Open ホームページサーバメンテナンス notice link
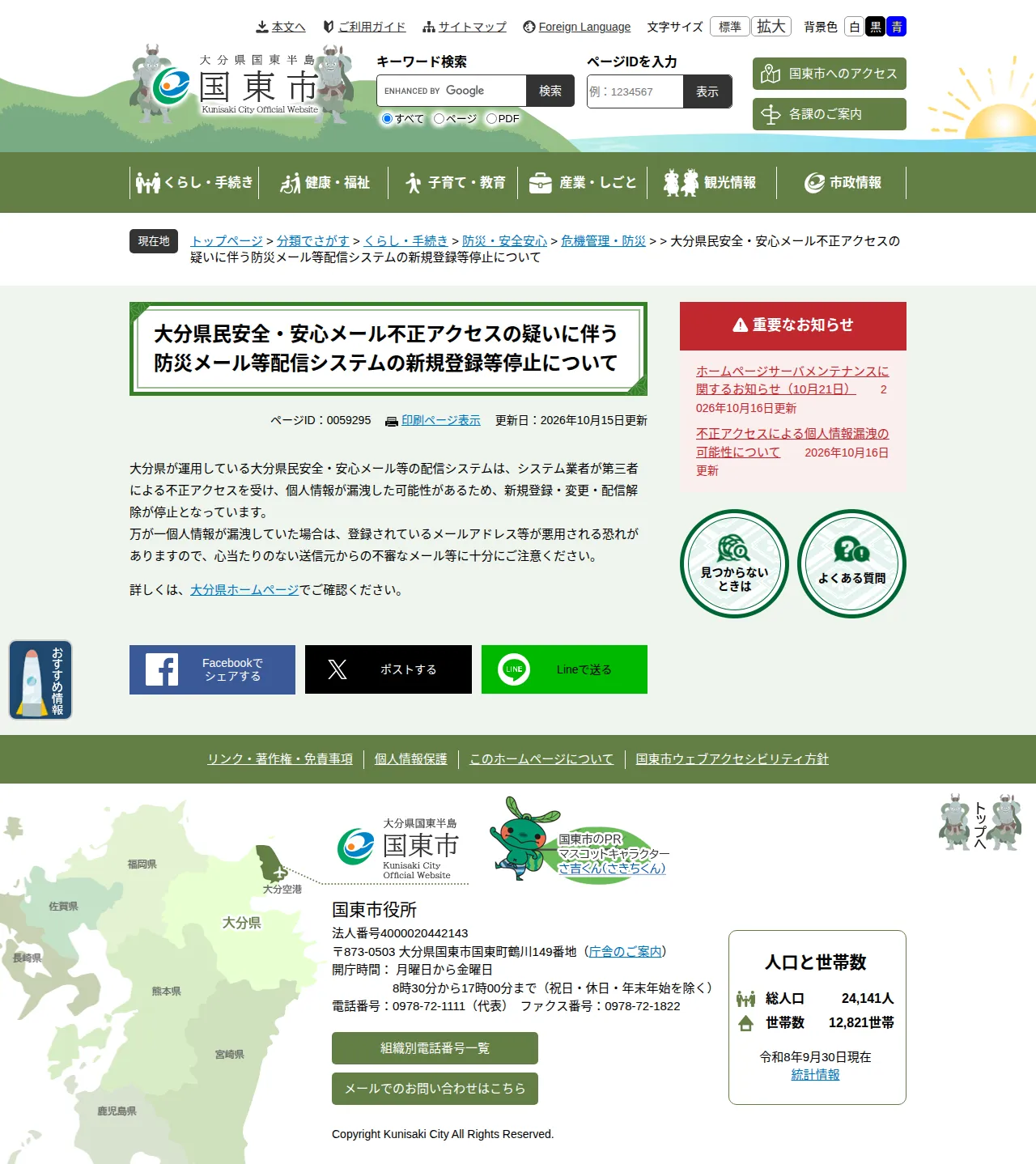 (x=792, y=380)
